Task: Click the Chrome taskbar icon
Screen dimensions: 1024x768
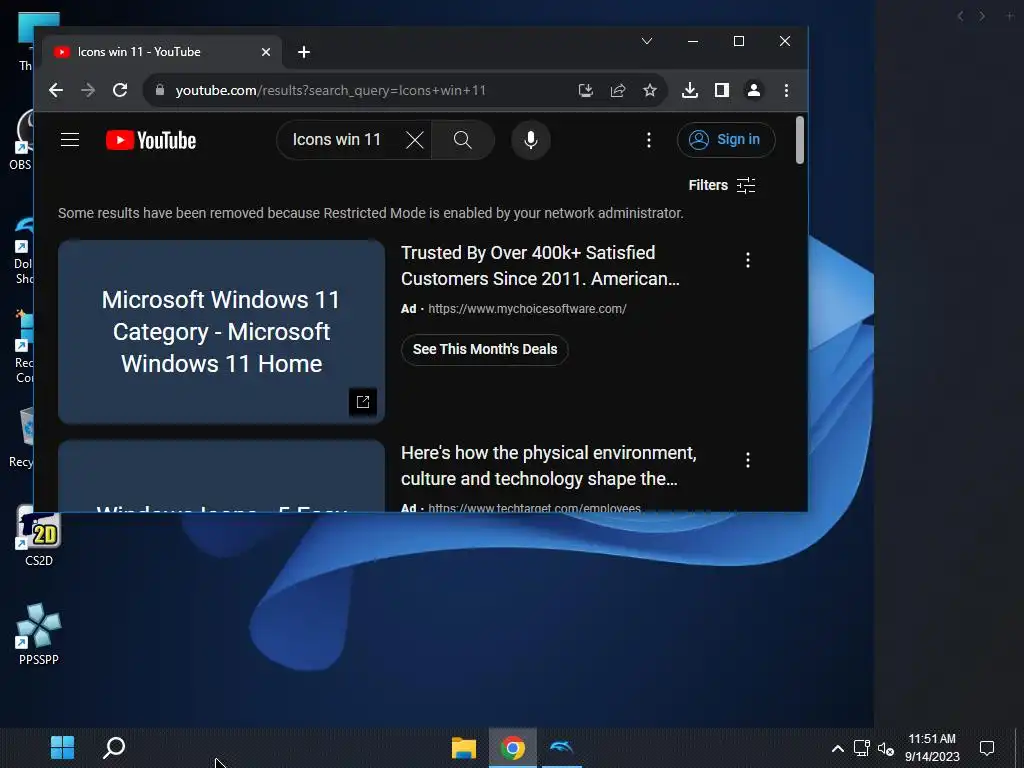Action: coord(513,748)
